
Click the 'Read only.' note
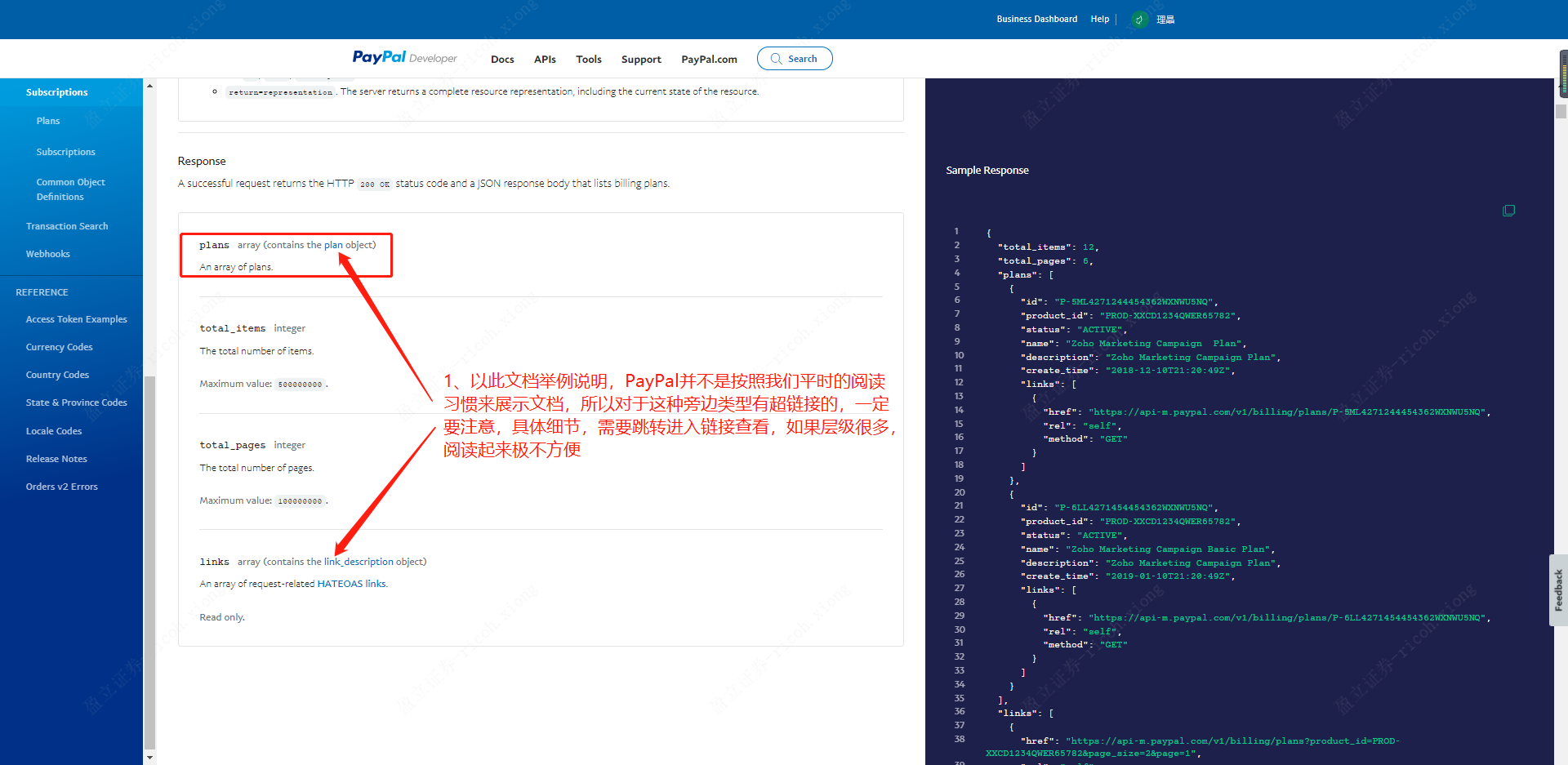point(222,617)
